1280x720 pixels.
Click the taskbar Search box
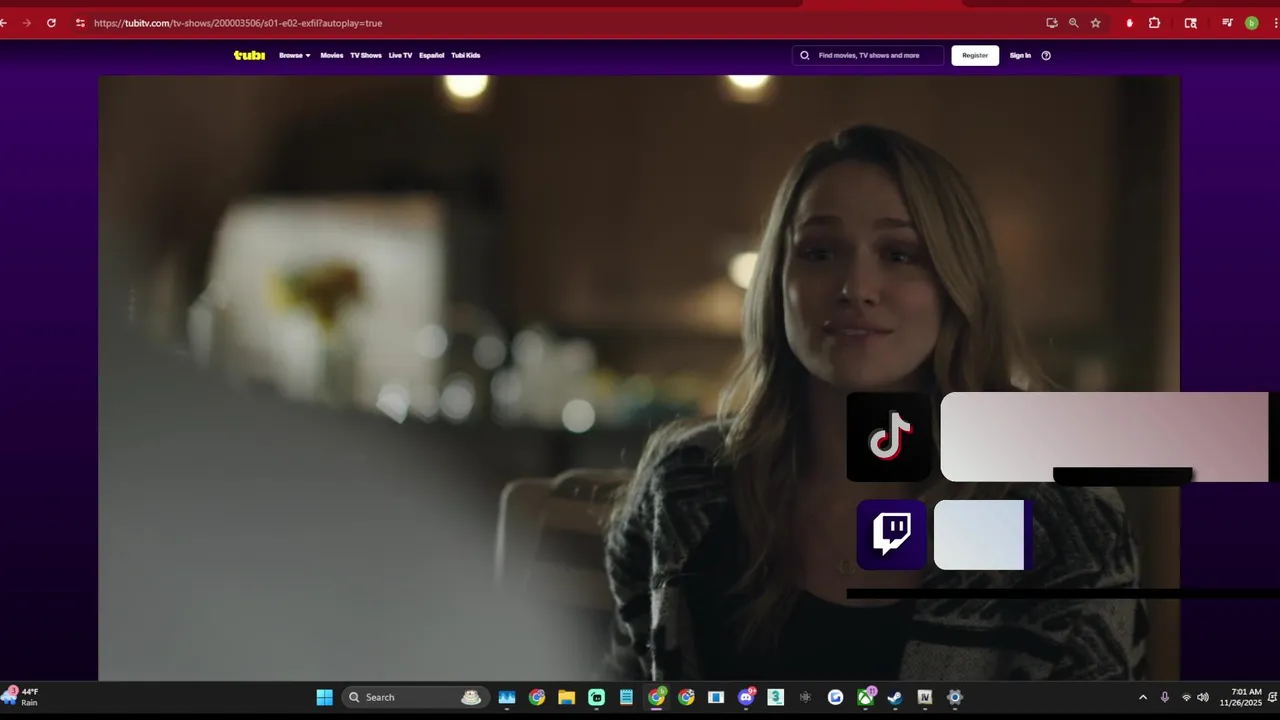(414, 697)
